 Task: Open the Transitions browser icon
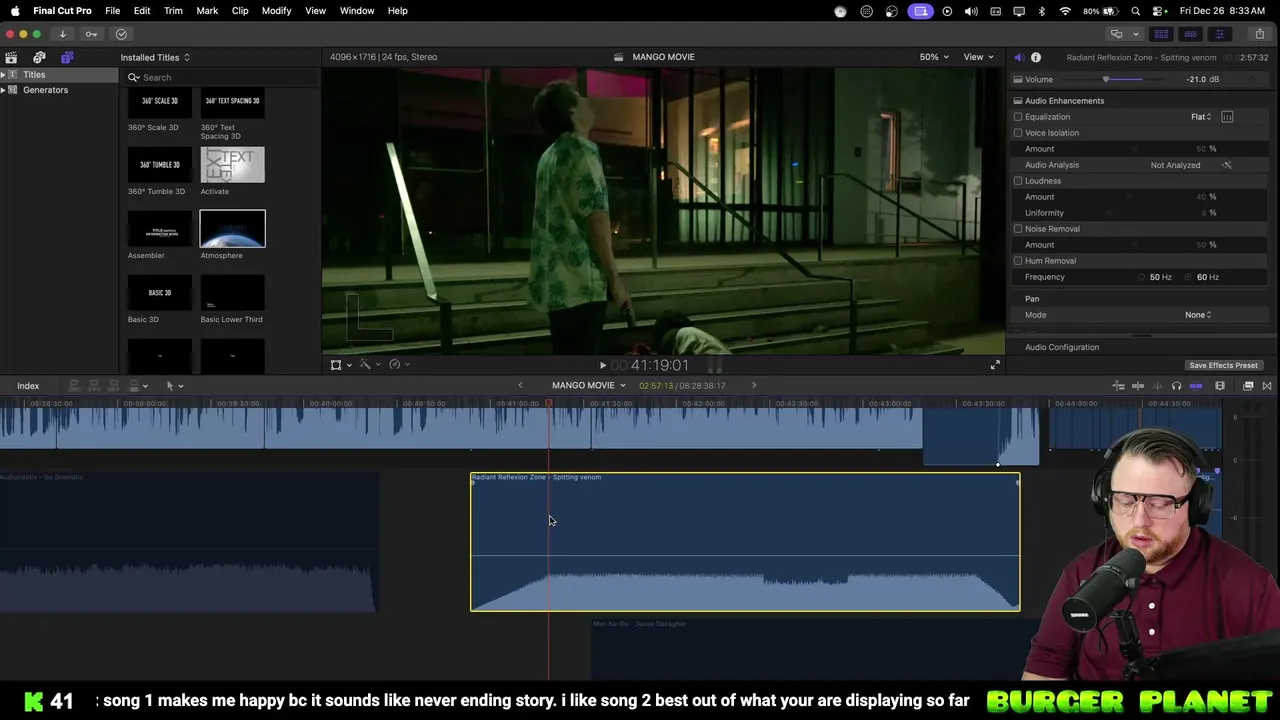pos(1267,386)
